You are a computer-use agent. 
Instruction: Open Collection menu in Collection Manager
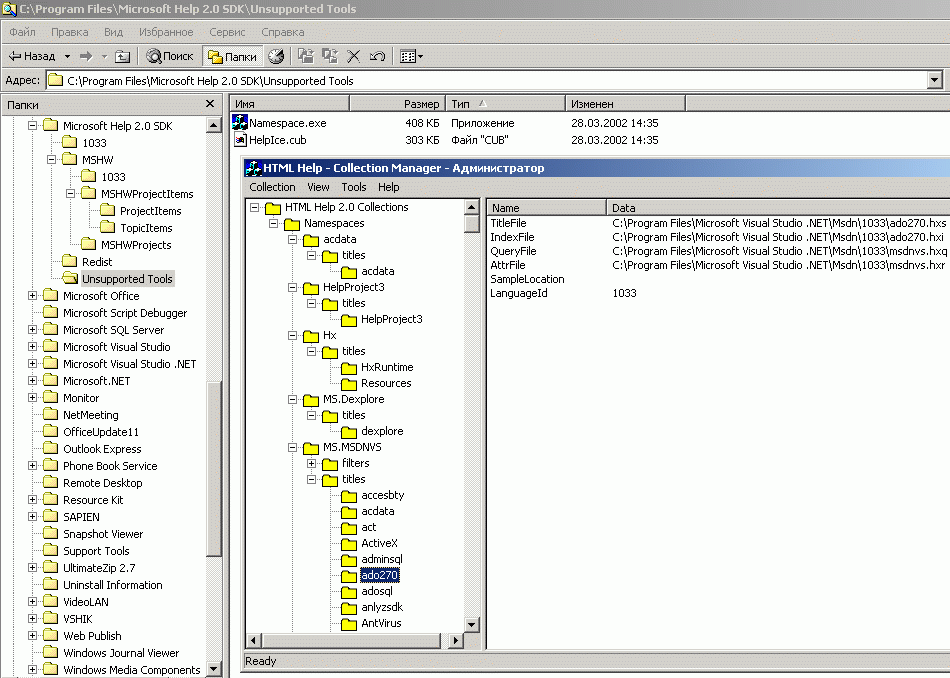[x=272, y=187]
